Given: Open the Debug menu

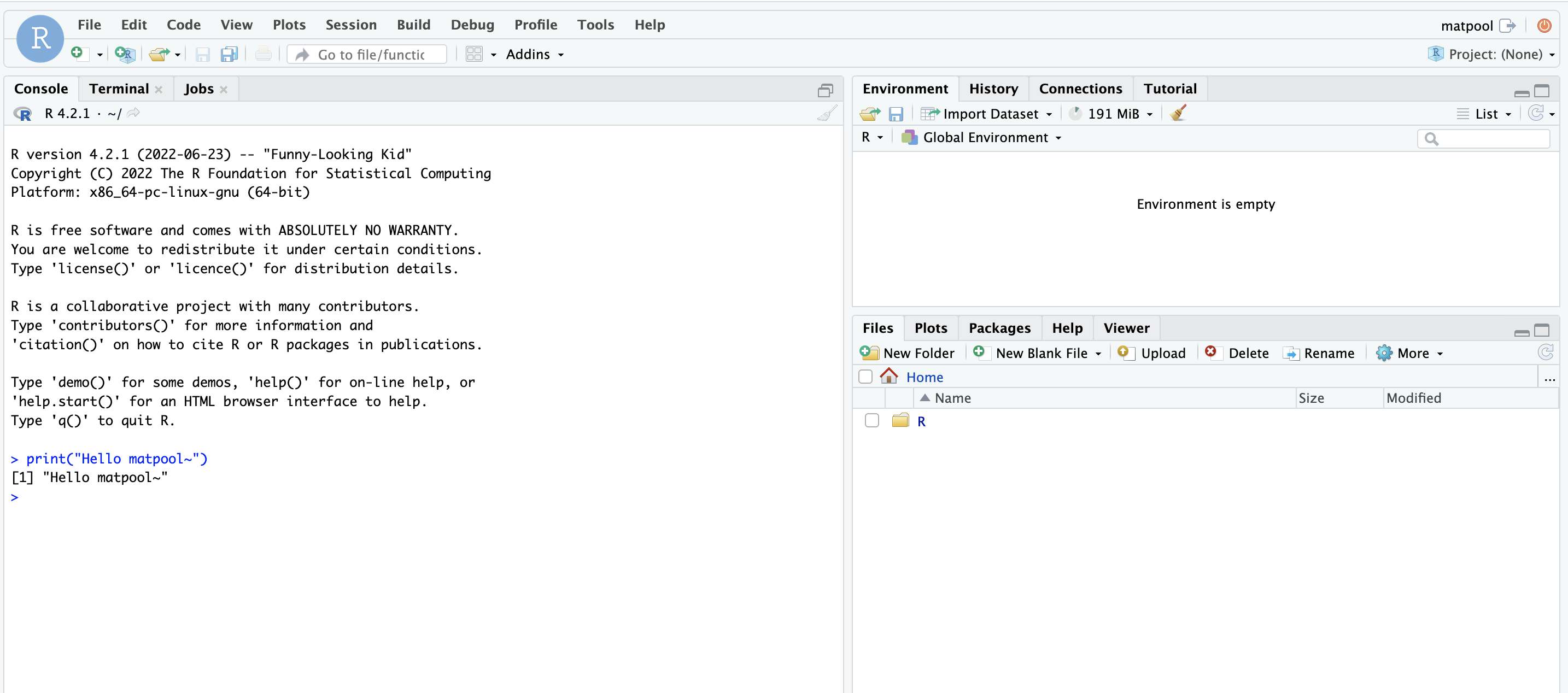Looking at the screenshot, I should coord(472,25).
